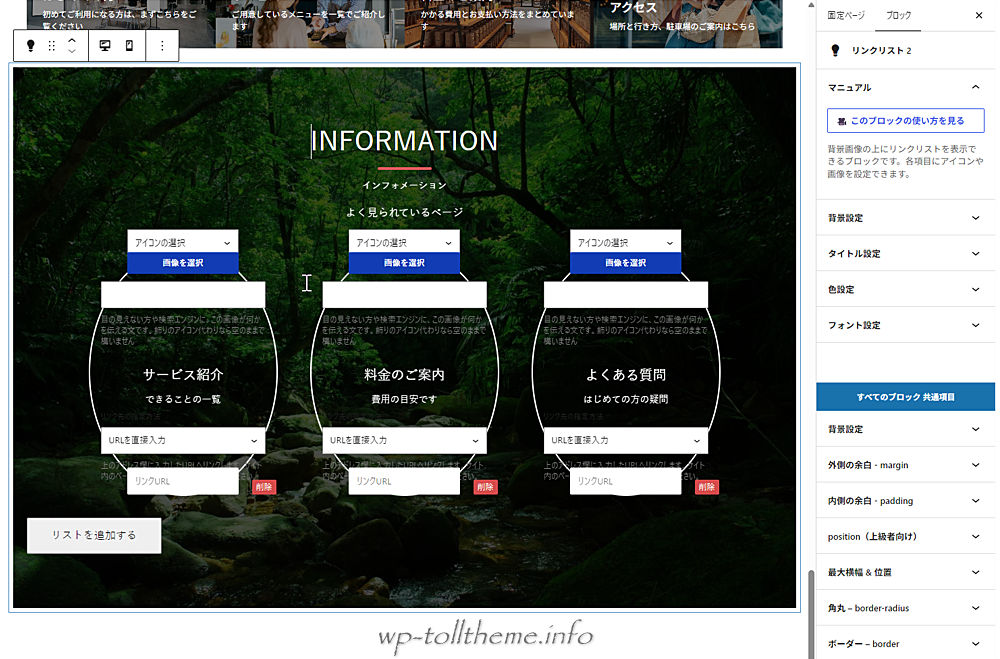Move the block up with the up arrow
The height and width of the screenshot is (659, 1000).
pyautogui.click(x=72, y=40)
